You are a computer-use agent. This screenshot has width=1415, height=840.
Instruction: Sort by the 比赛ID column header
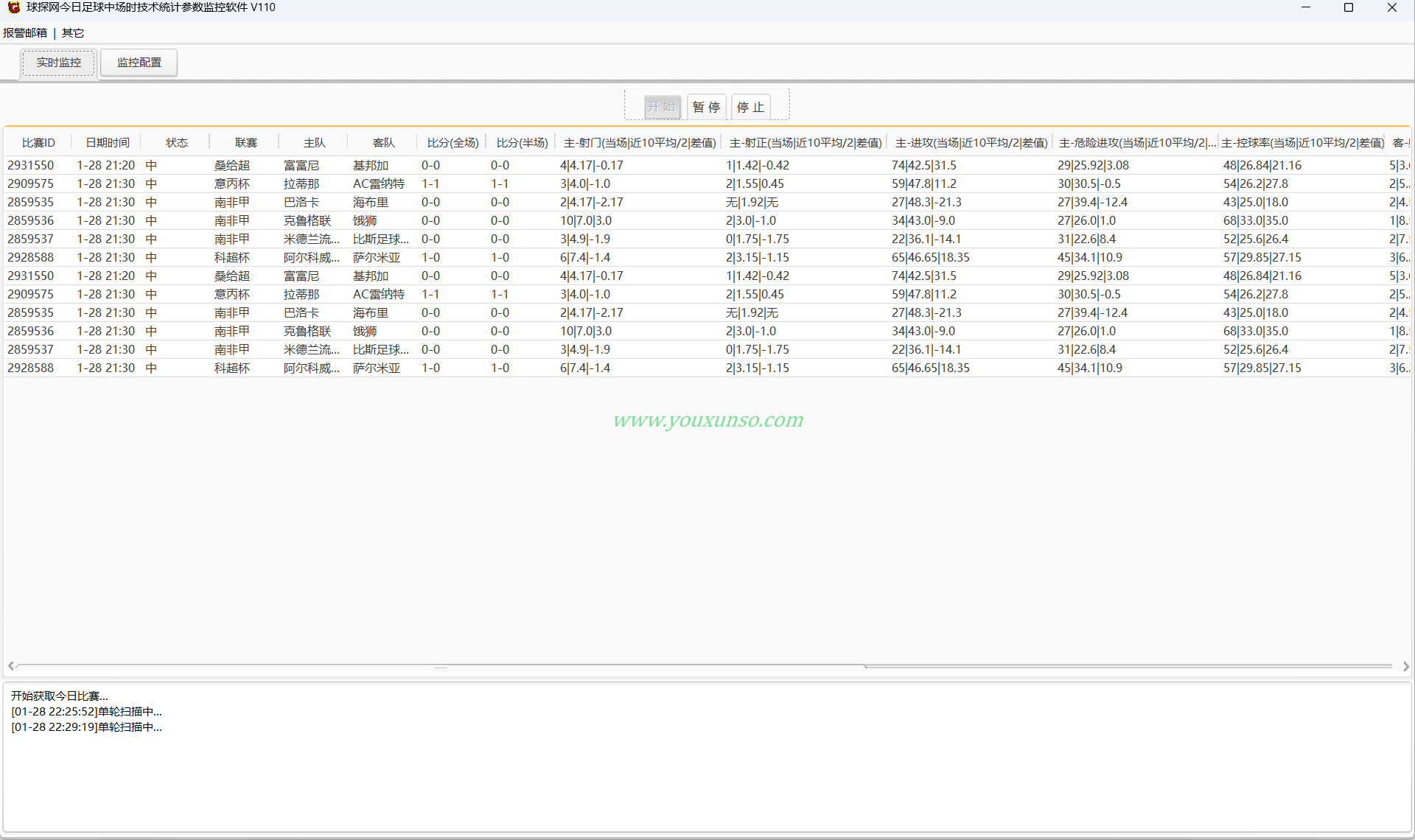click(38, 143)
